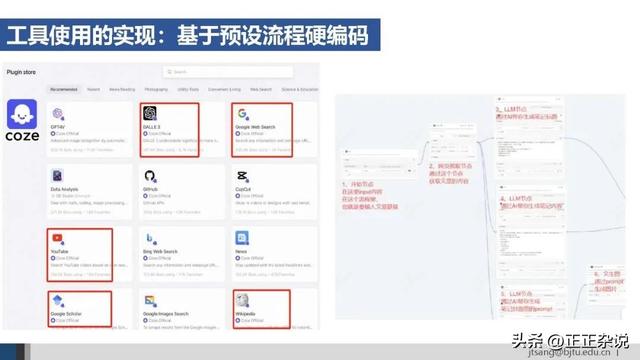Click the Data Analysis plugin icon
The image size is (640, 360).
[58, 176]
